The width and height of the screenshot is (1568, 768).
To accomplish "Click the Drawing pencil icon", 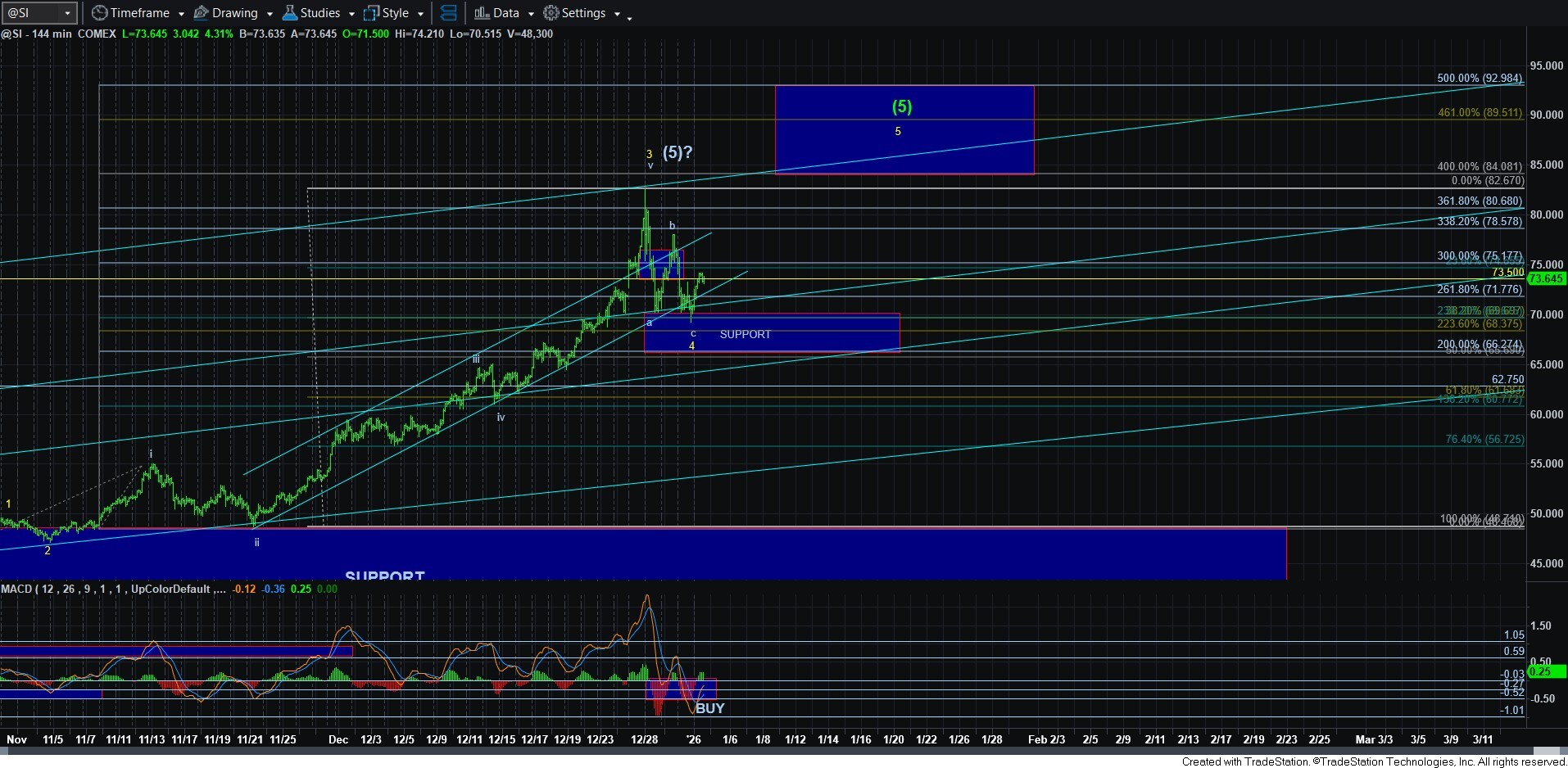I will [200, 13].
